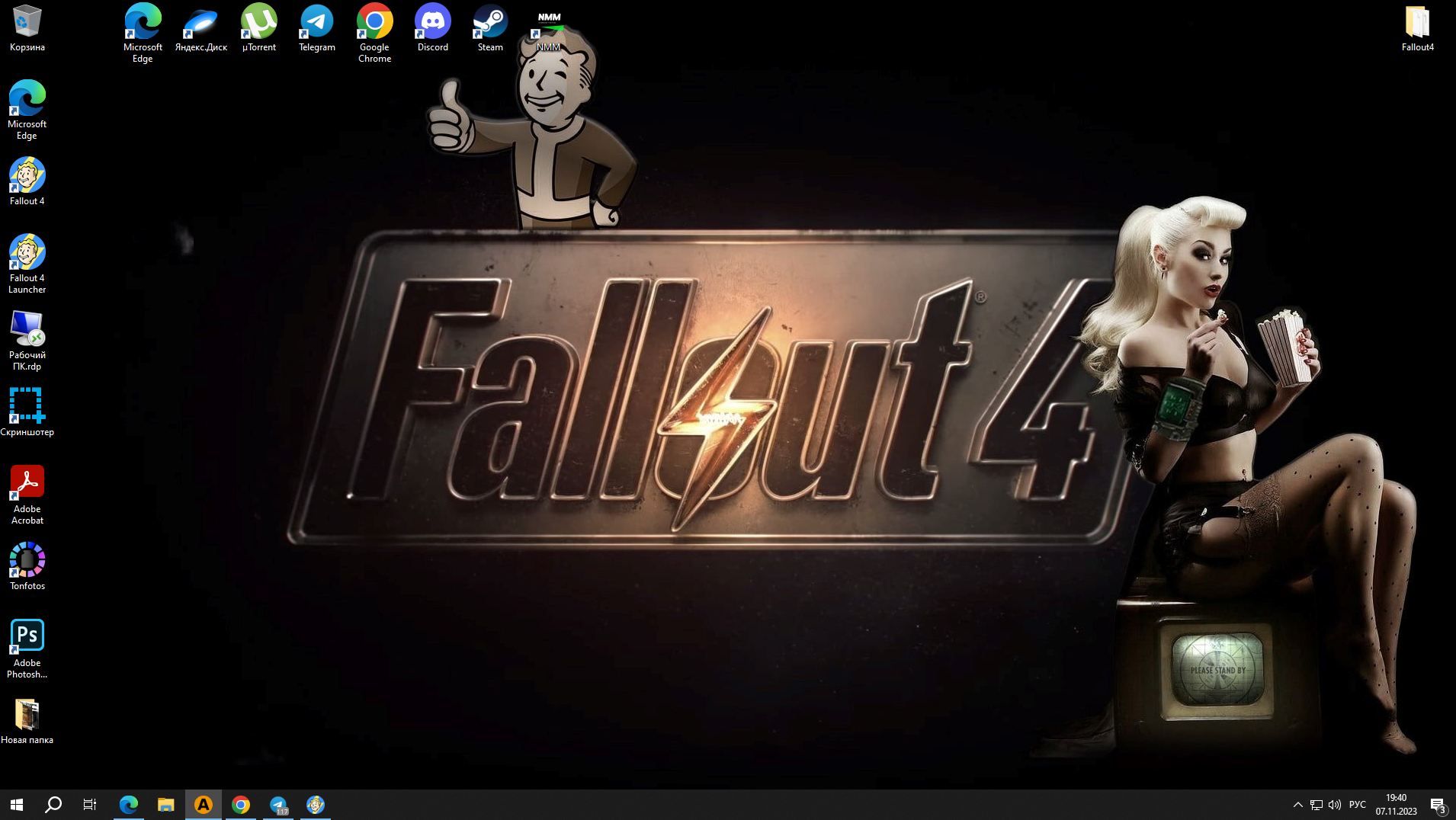This screenshot has height=820, width=1456.
Task: Switch the РУС input language indicator
Action: click(1357, 805)
